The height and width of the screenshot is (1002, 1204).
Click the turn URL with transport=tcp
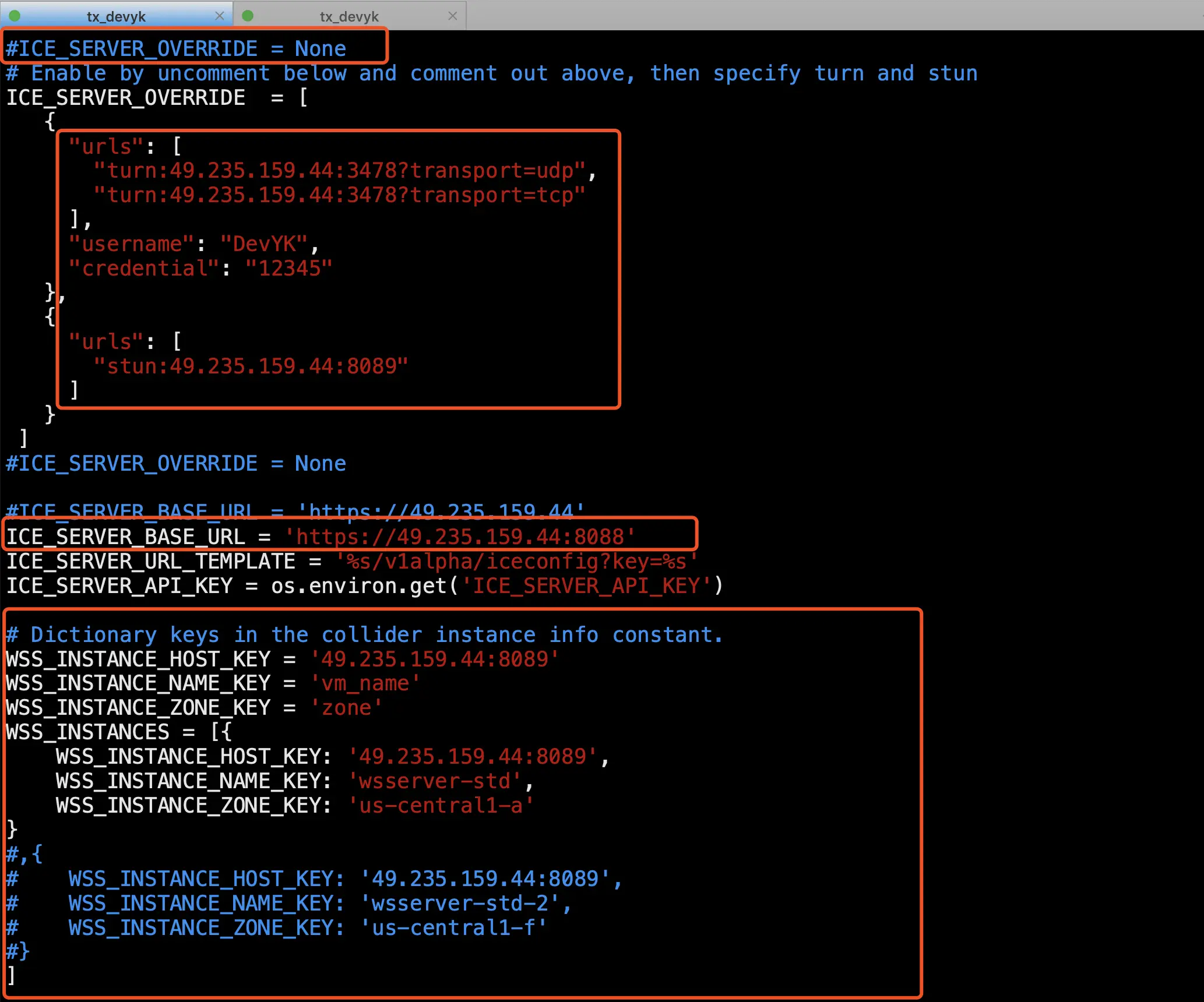point(340,195)
